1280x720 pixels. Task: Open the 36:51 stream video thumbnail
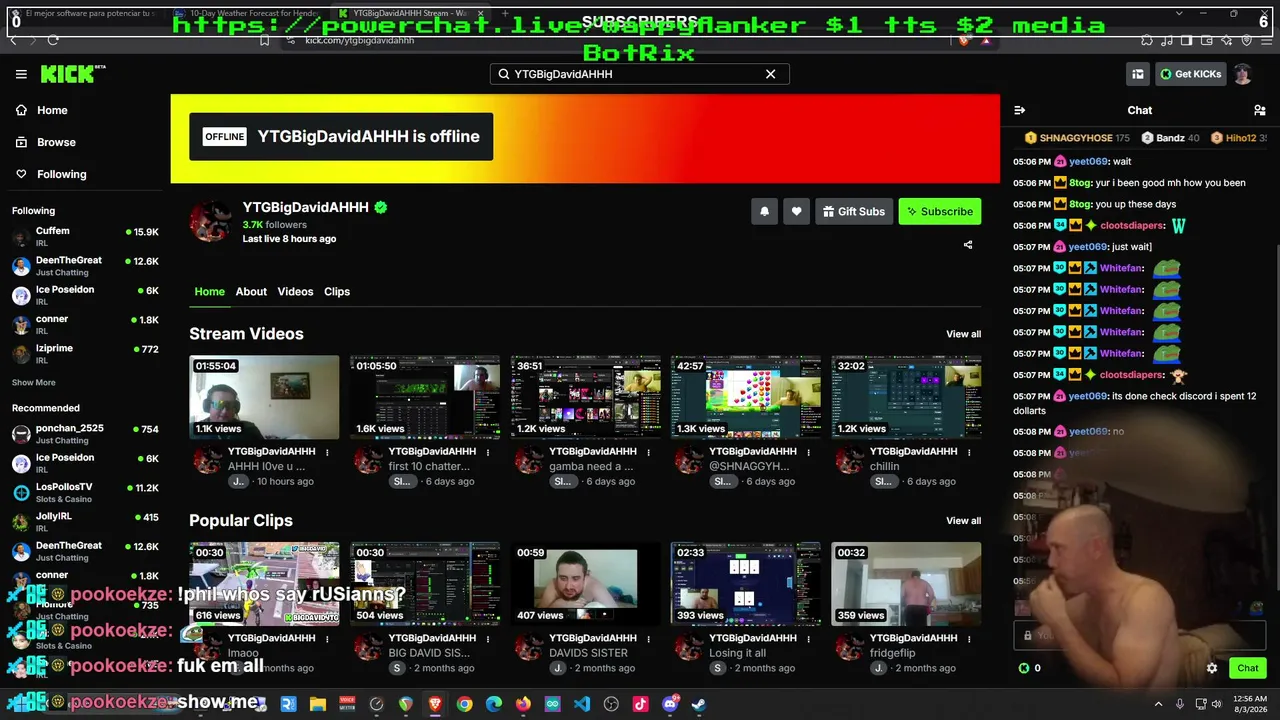pyautogui.click(x=585, y=397)
